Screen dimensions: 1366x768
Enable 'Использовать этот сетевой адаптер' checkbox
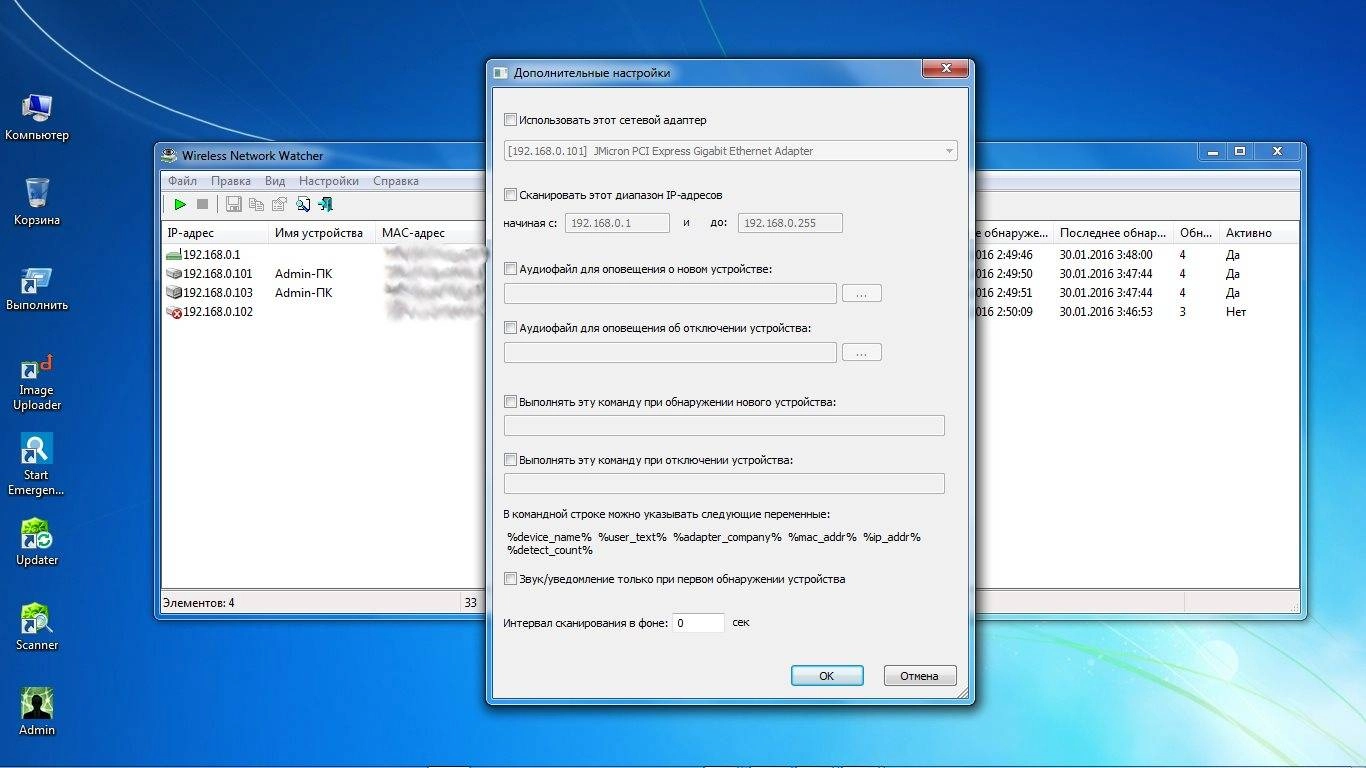(511, 120)
